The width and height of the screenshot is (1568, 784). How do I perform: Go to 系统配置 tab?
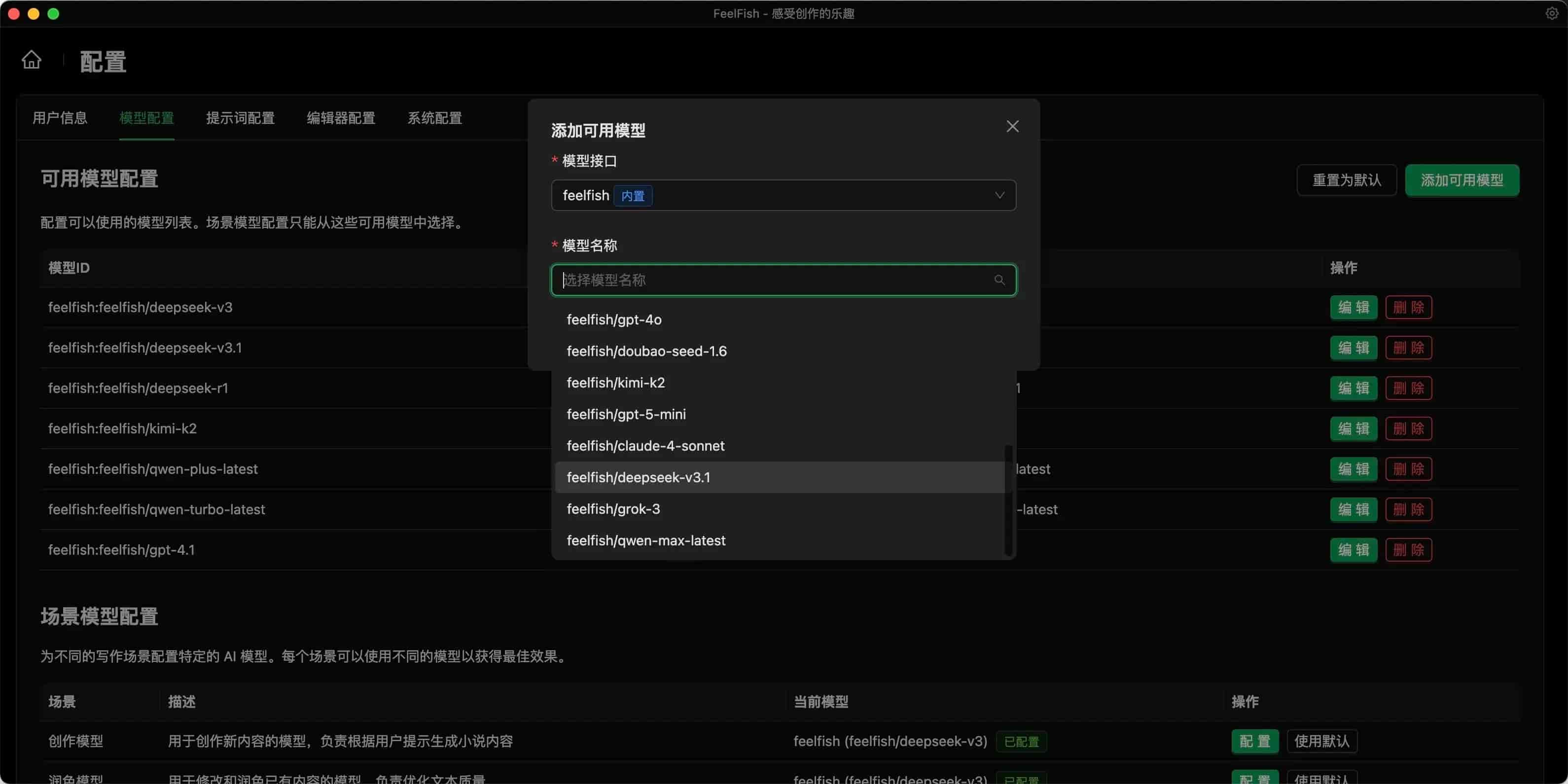tap(434, 118)
